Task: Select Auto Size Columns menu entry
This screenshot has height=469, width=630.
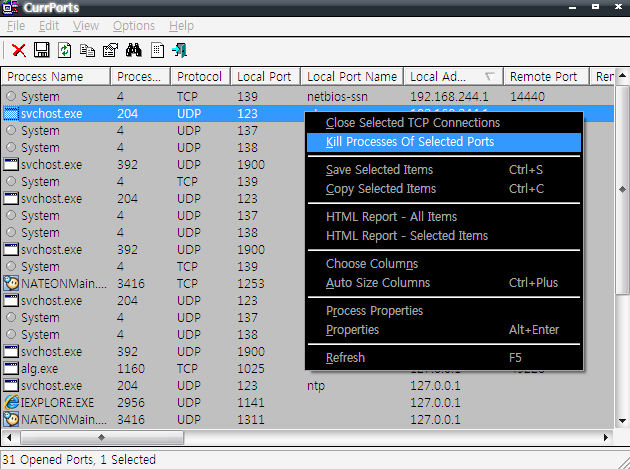Action: (444, 283)
